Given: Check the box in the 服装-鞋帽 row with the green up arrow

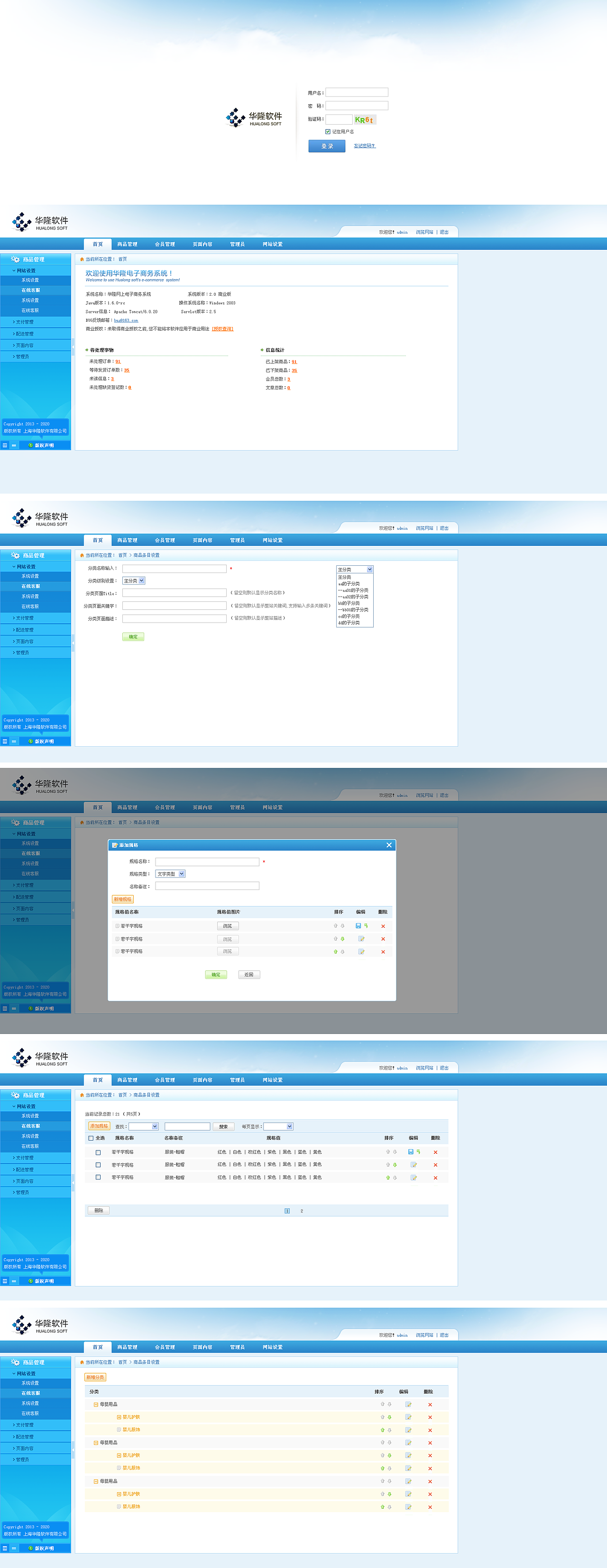Looking at the screenshot, I should 98,1177.
